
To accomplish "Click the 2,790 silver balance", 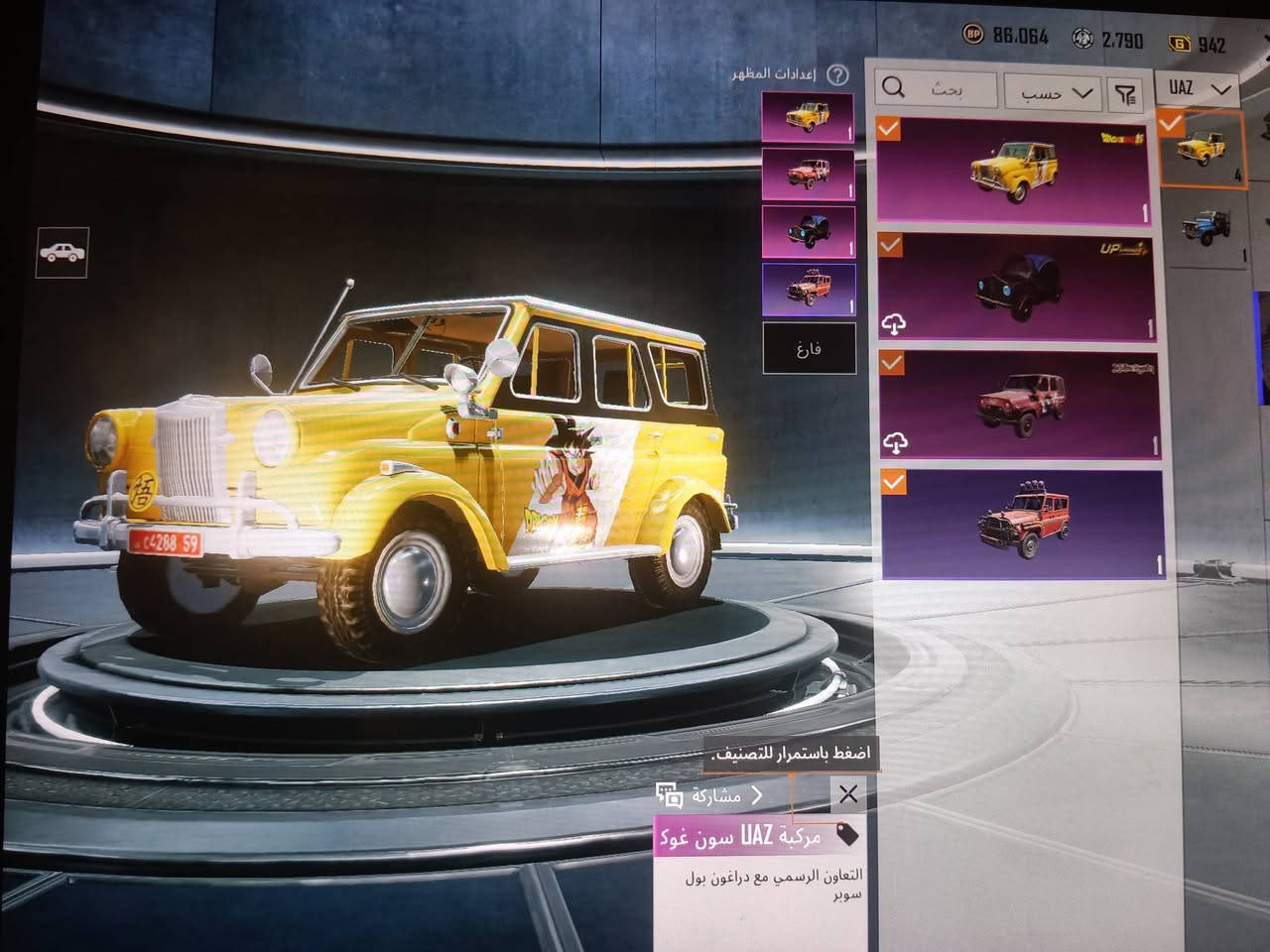I will [1122, 41].
